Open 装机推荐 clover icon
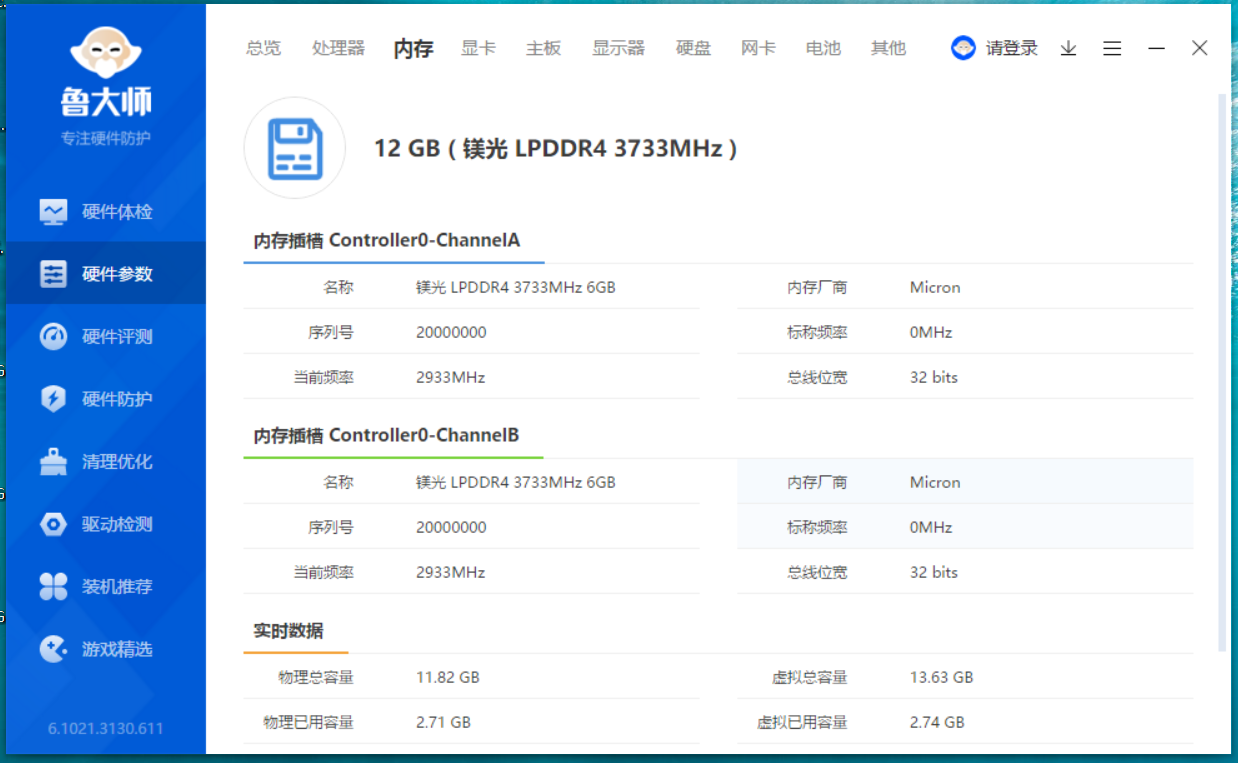Viewport: 1238px width, 763px height. [53, 587]
